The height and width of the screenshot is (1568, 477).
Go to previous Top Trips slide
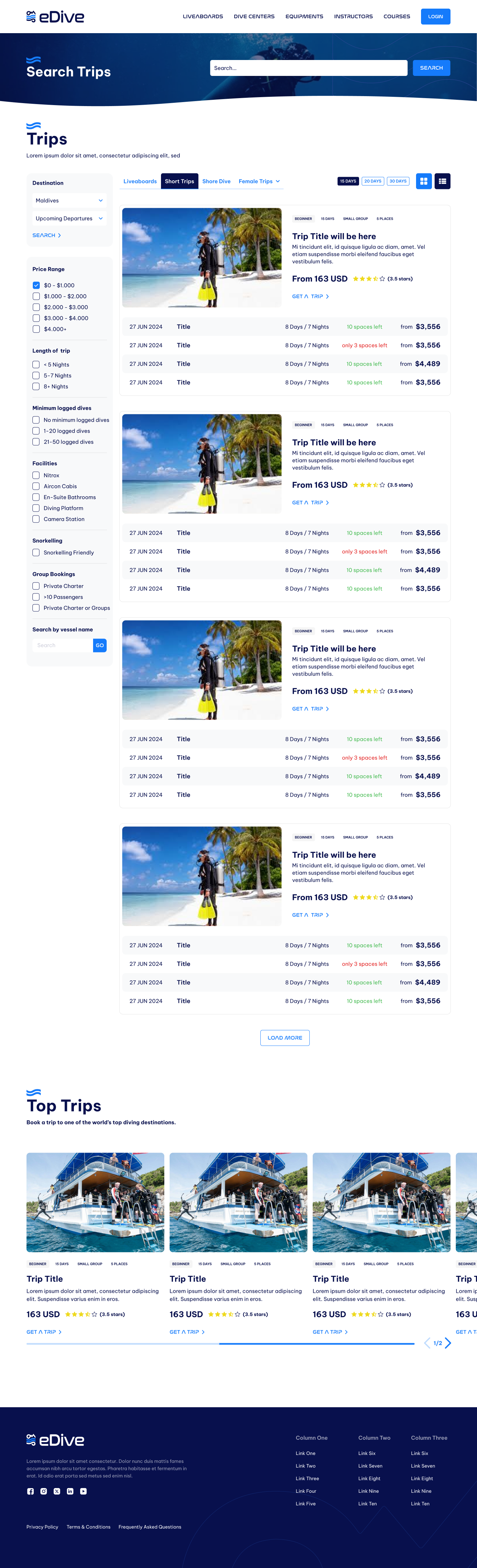[x=427, y=1343]
